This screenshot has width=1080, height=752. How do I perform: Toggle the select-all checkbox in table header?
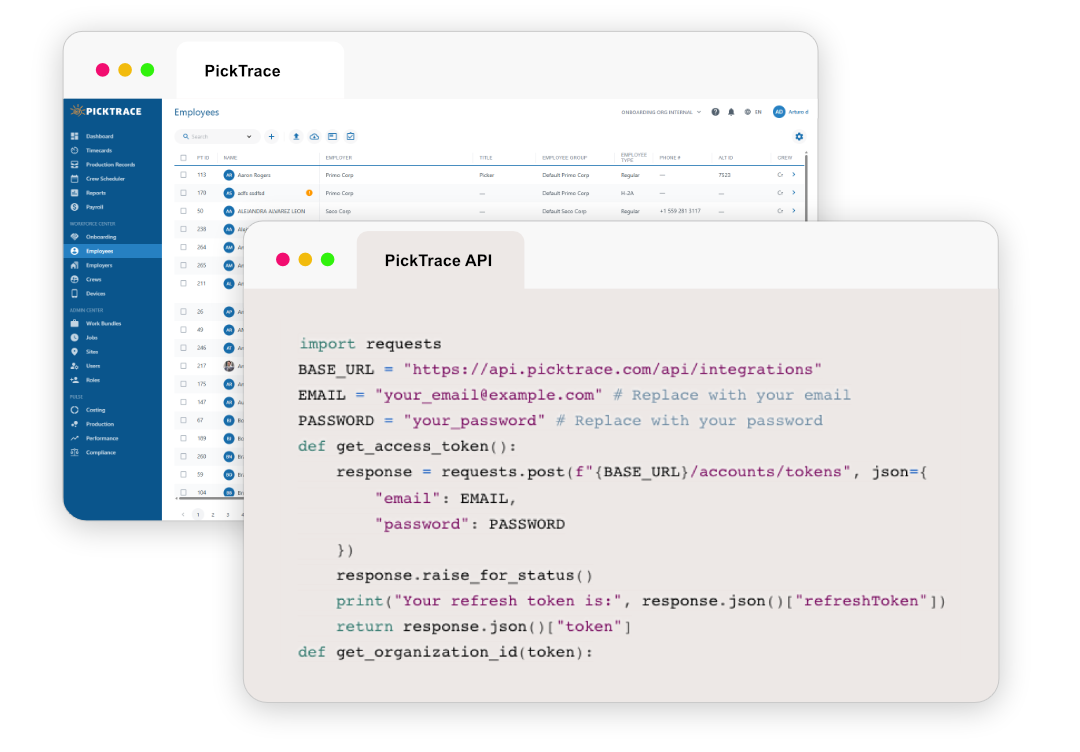click(x=183, y=158)
